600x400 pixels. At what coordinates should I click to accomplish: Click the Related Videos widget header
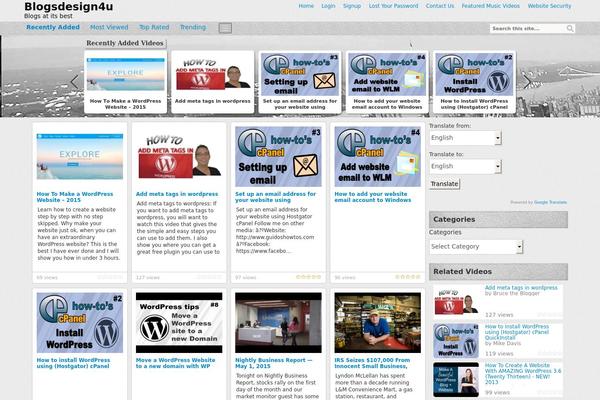[x=498, y=271]
